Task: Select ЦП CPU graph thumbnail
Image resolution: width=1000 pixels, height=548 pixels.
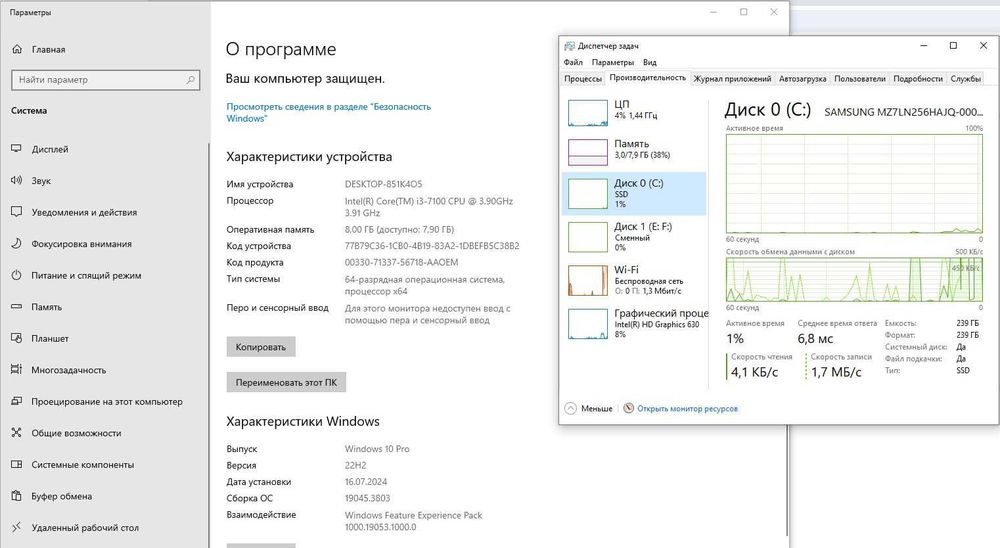Action: (x=587, y=113)
